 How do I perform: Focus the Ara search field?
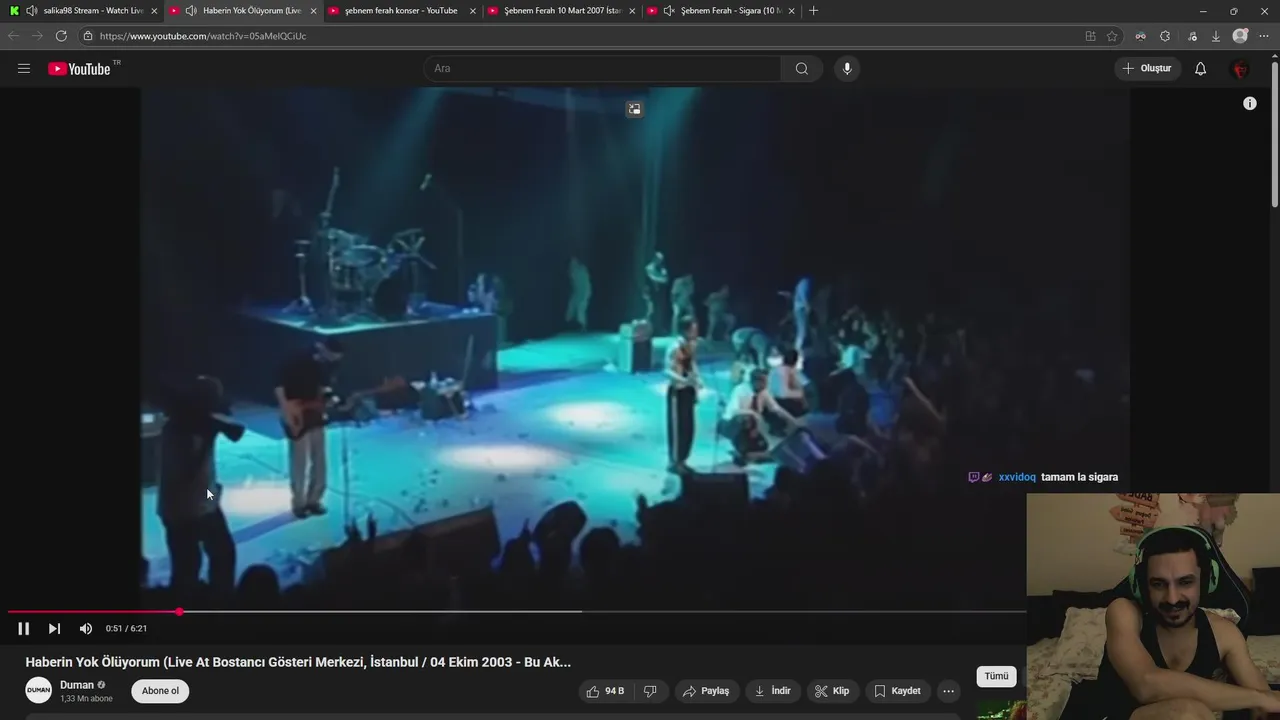pyautogui.click(x=603, y=69)
